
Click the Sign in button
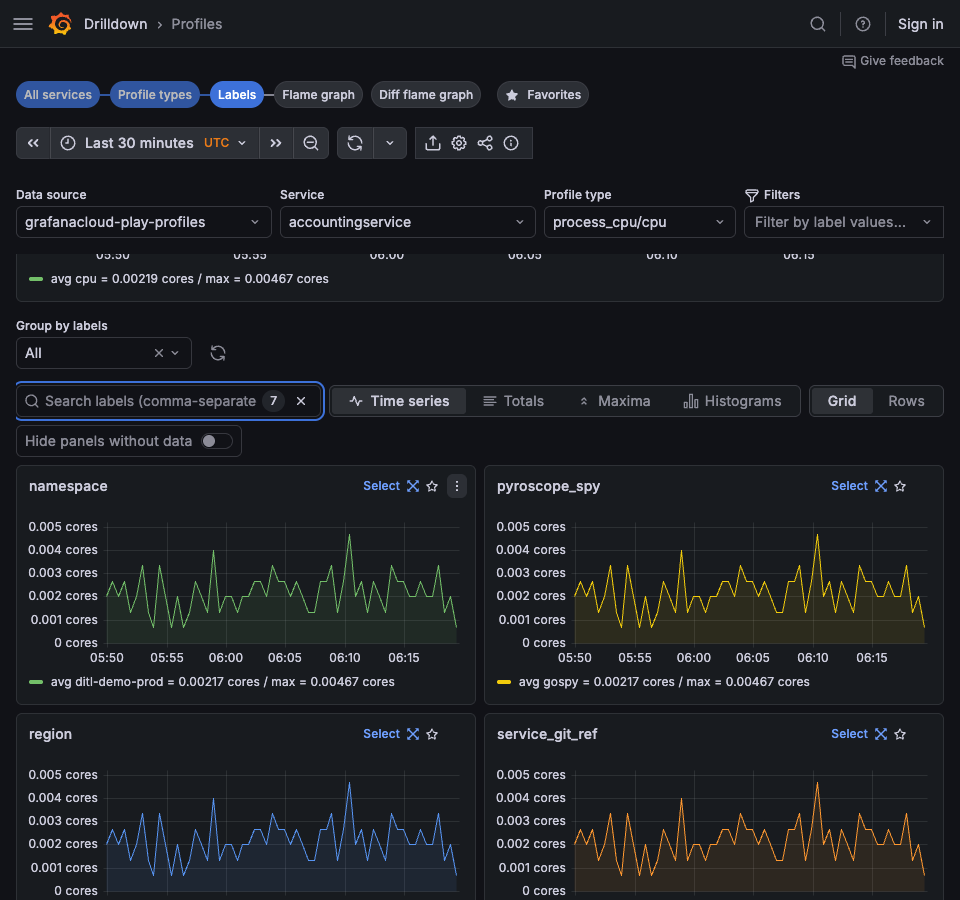click(920, 24)
